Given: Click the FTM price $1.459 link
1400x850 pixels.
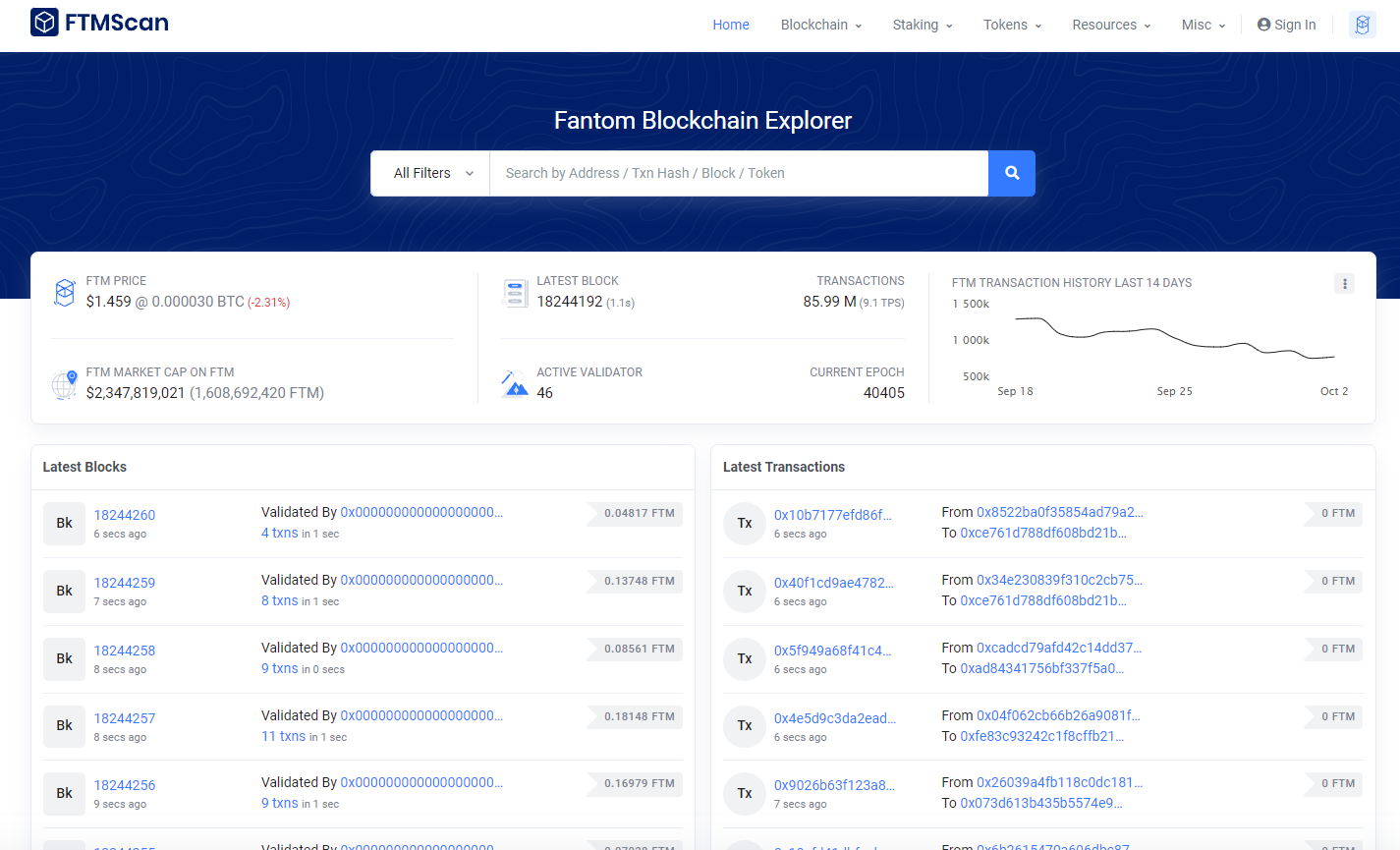Looking at the screenshot, I should 108,302.
